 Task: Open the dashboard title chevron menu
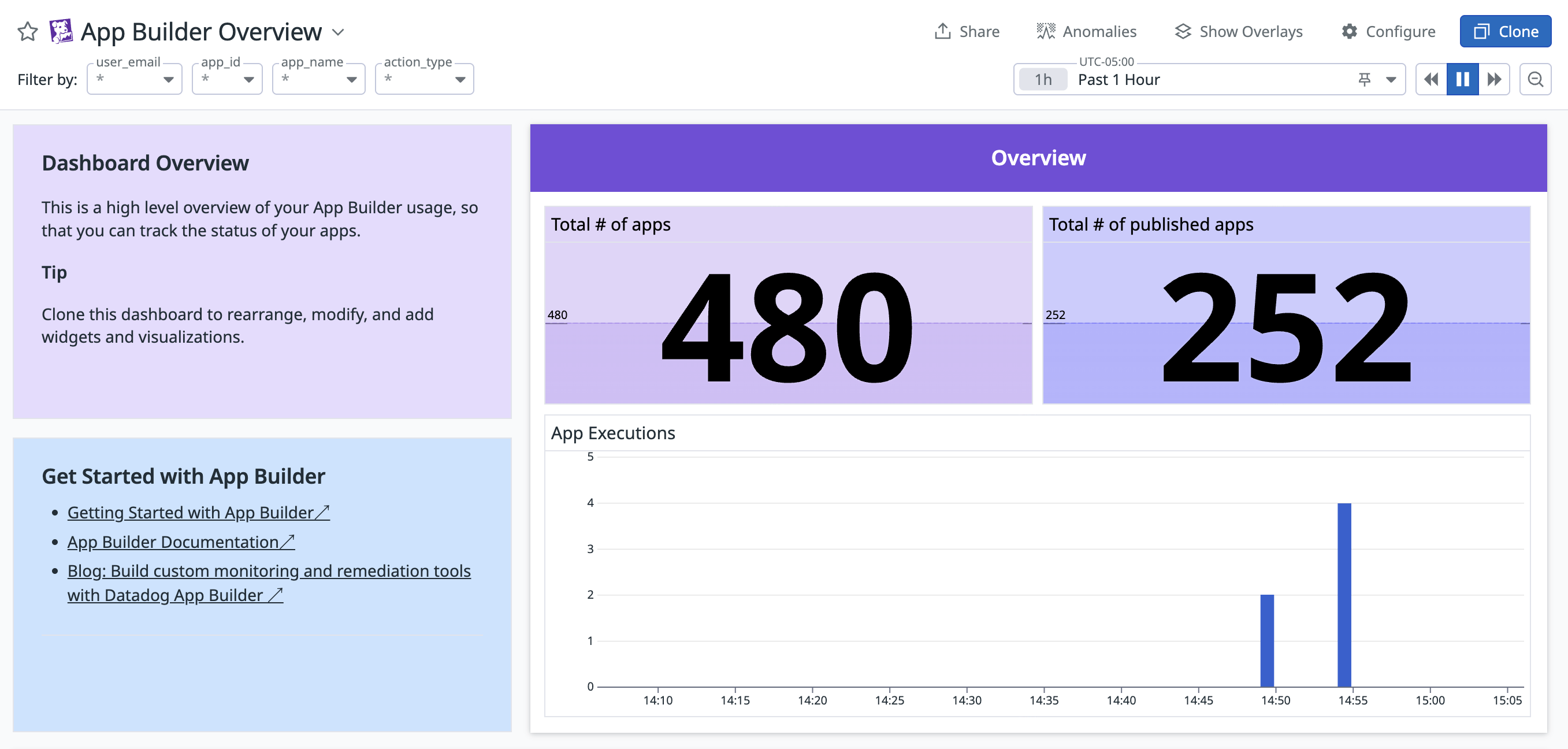coord(339,32)
